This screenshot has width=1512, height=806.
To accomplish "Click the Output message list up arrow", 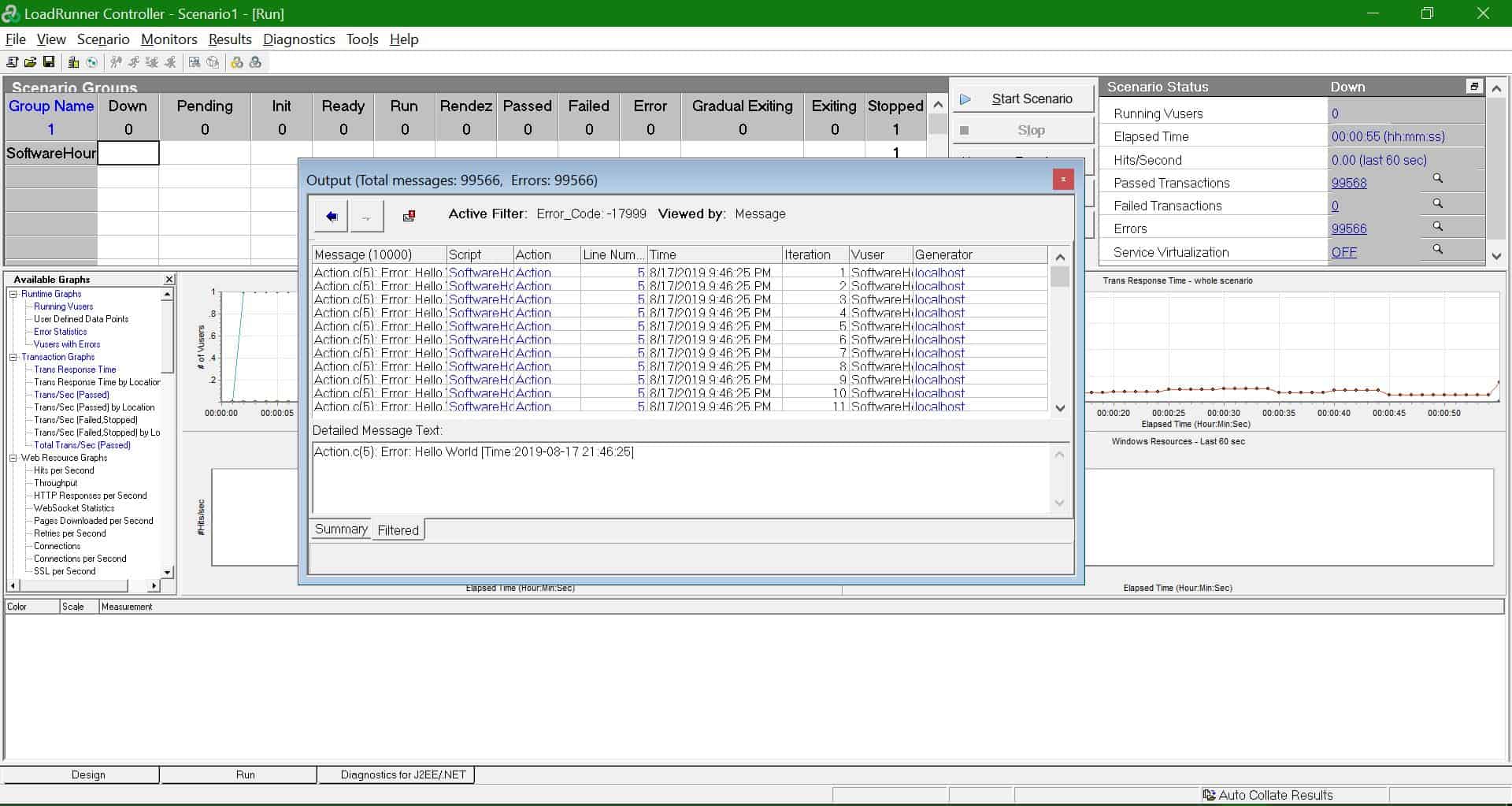I will (1060, 257).
